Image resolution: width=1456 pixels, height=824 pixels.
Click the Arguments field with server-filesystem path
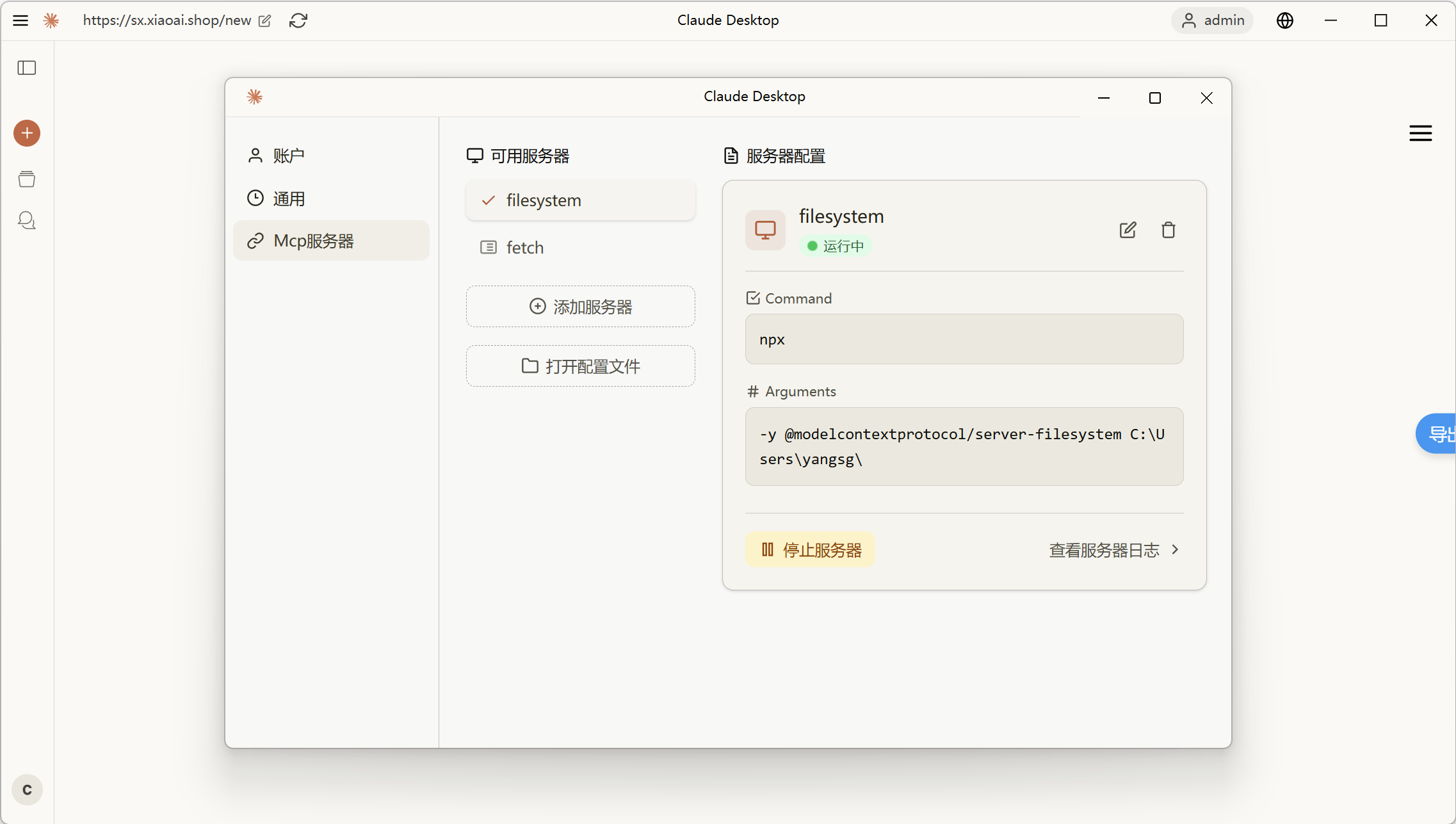click(964, 447)
